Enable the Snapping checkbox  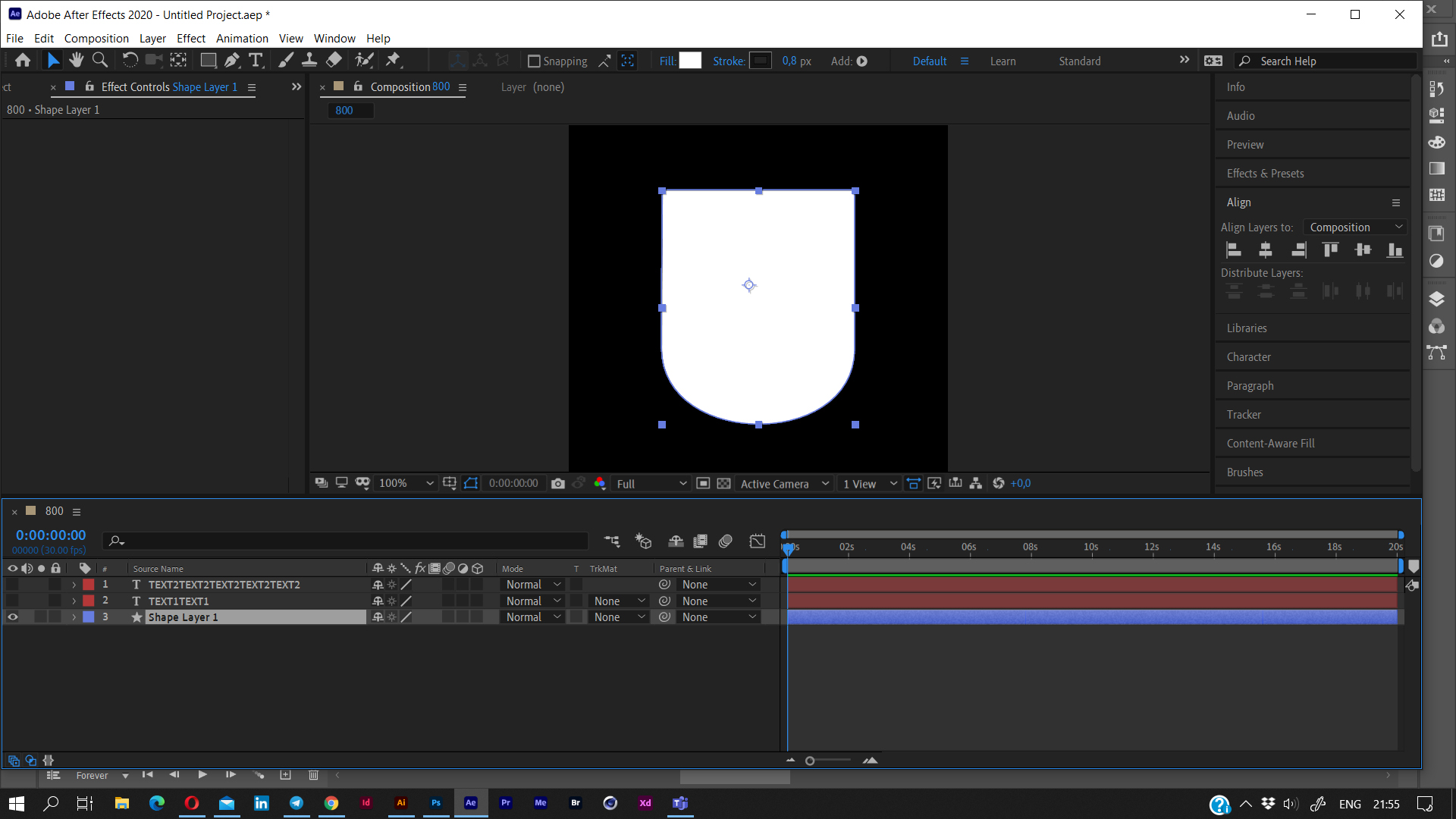tap(535, 61)
